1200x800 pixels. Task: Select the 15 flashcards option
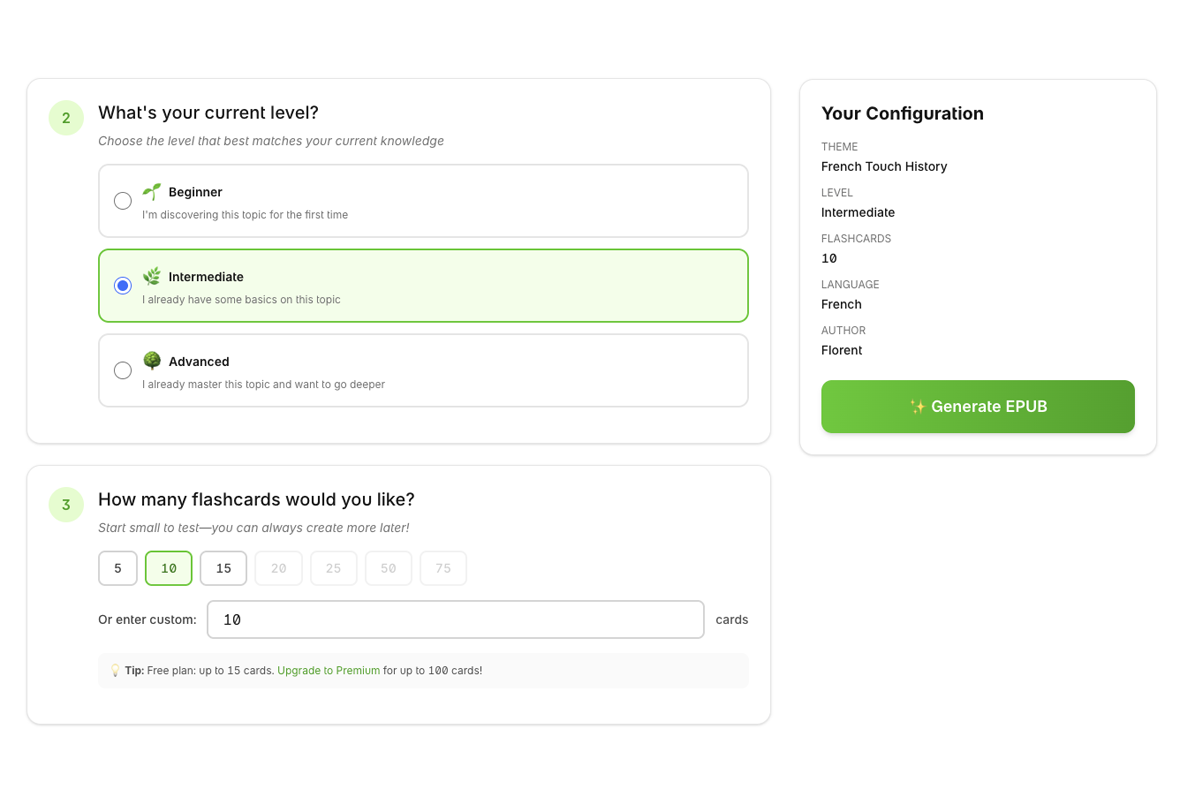coord(223,567)
